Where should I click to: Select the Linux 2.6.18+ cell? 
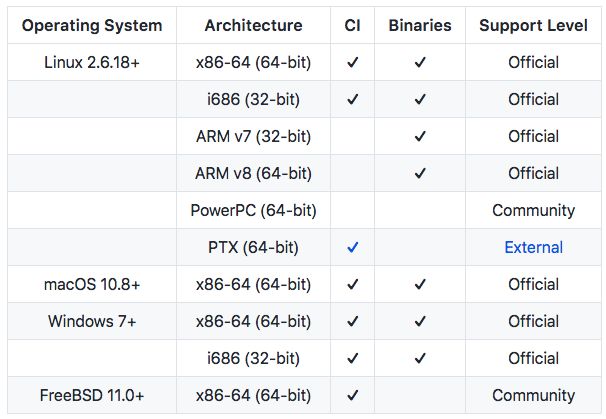pos(92,62)
